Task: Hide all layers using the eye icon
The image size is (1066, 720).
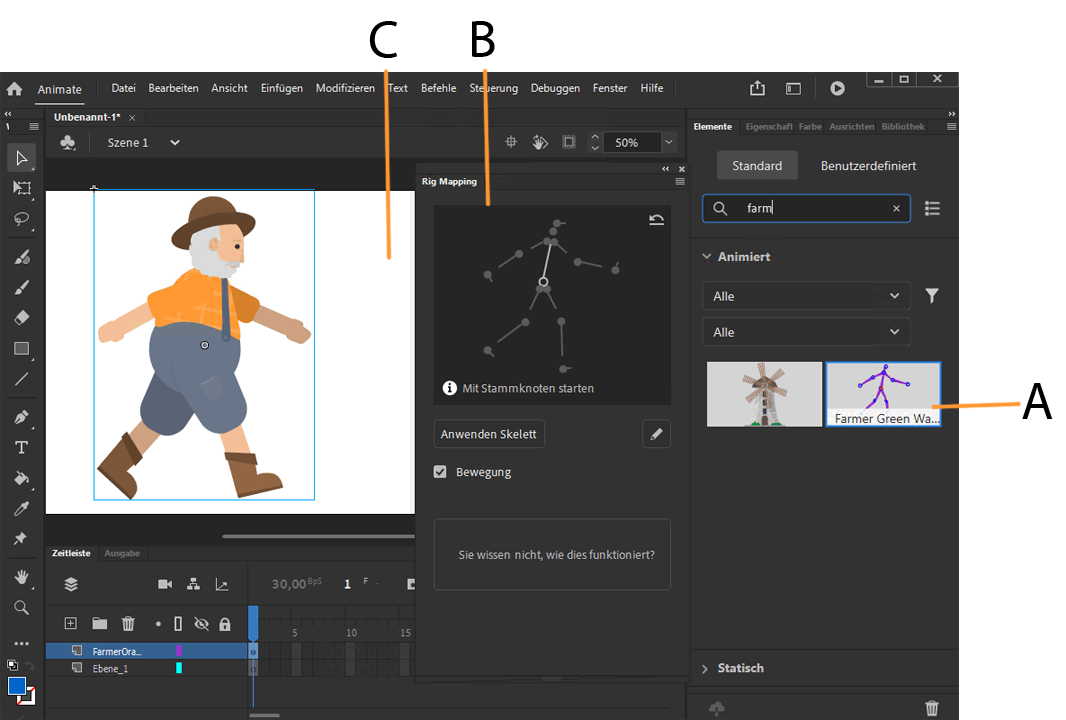Action: (202, 624)
